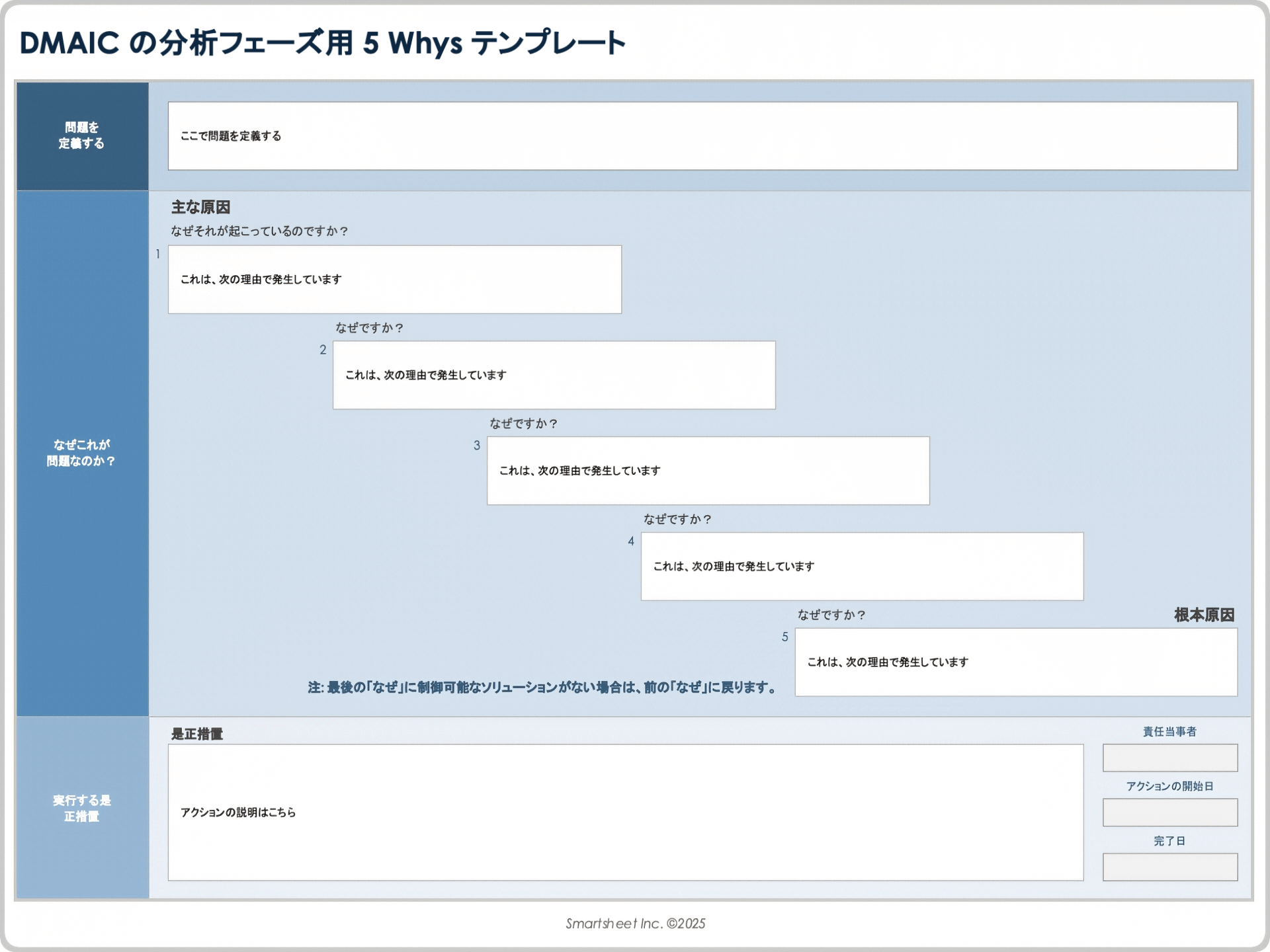Image resolution: width=1270 pixels, height=952 pixels.
Task: Click the second 'why' answer box numbered 2
Action: pos(554,375)
